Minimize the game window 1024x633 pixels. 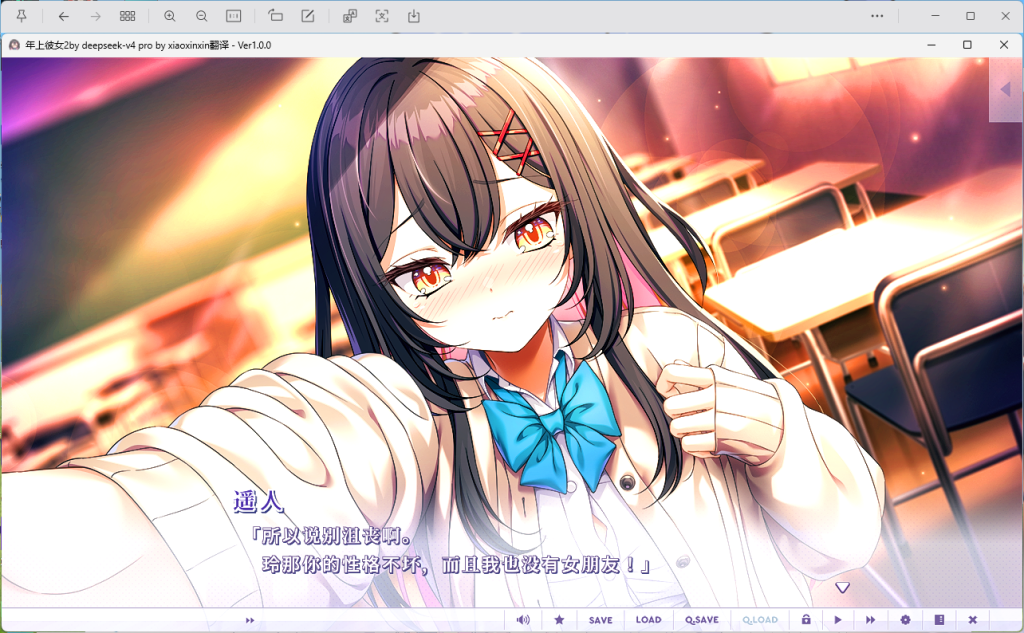coord(931,45)
